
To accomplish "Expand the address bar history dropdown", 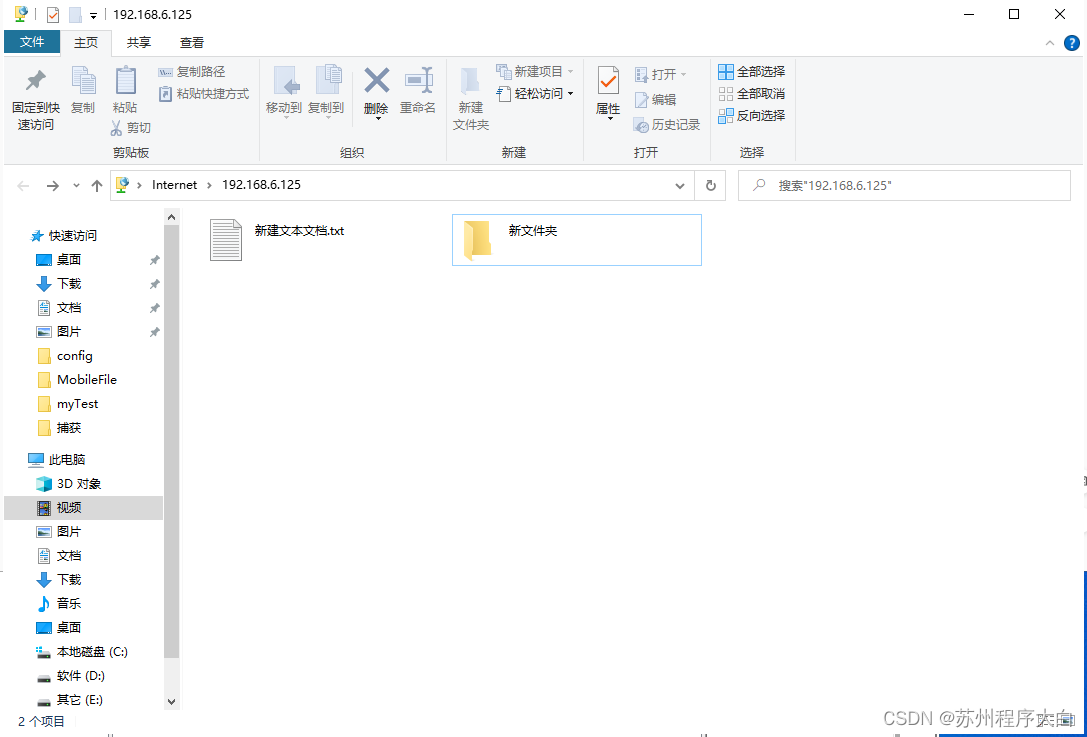I will click(680, 185).
